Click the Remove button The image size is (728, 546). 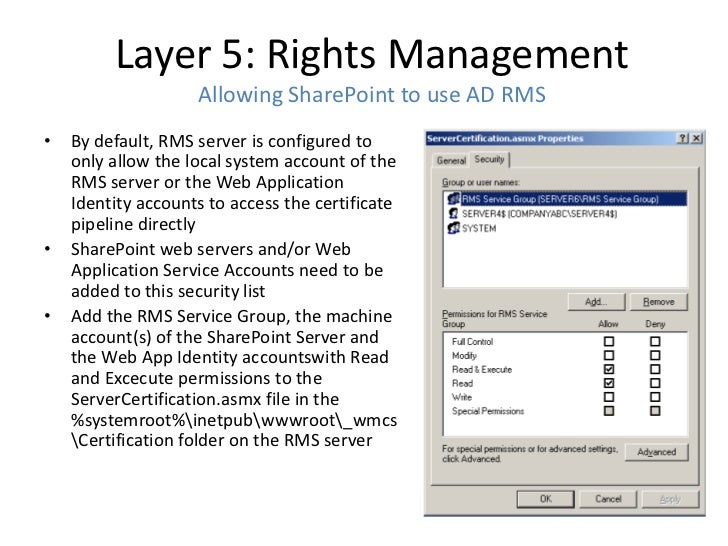point(658,302)
